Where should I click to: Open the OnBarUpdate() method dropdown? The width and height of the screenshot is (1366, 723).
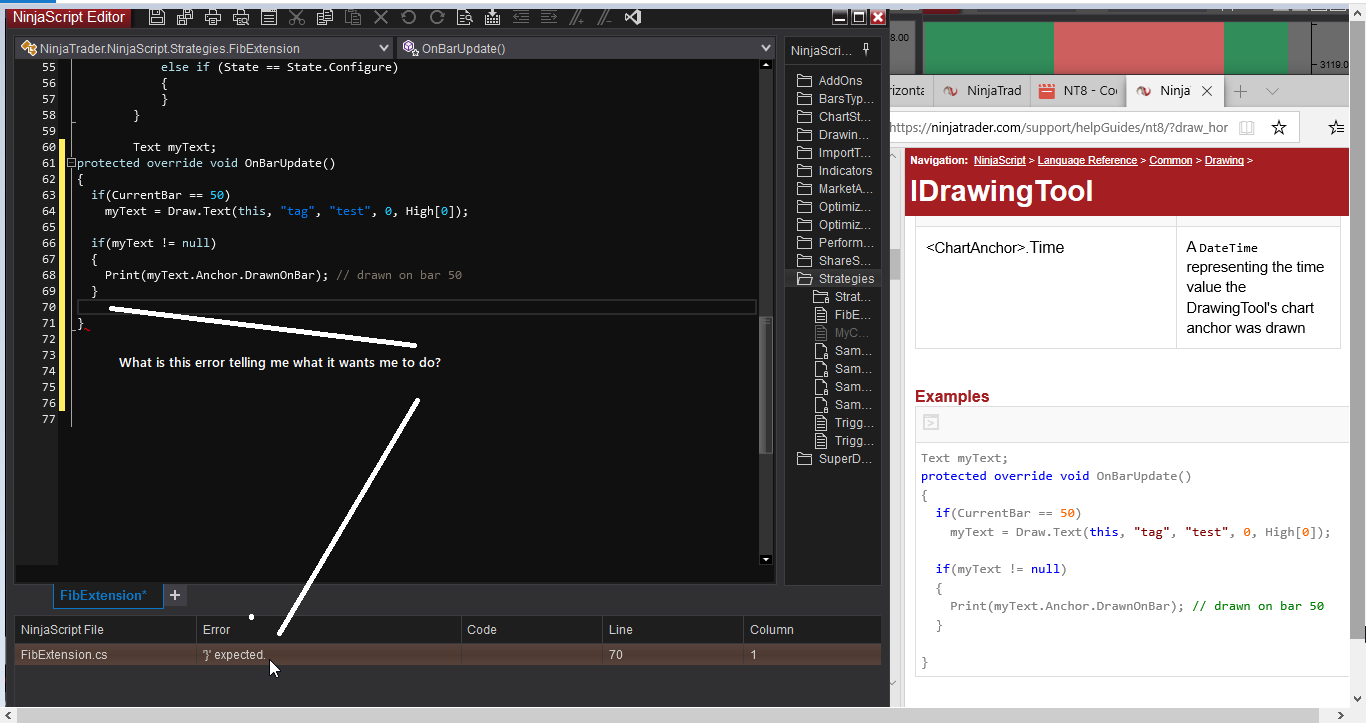pyautogui.click(x=766, y=48)
